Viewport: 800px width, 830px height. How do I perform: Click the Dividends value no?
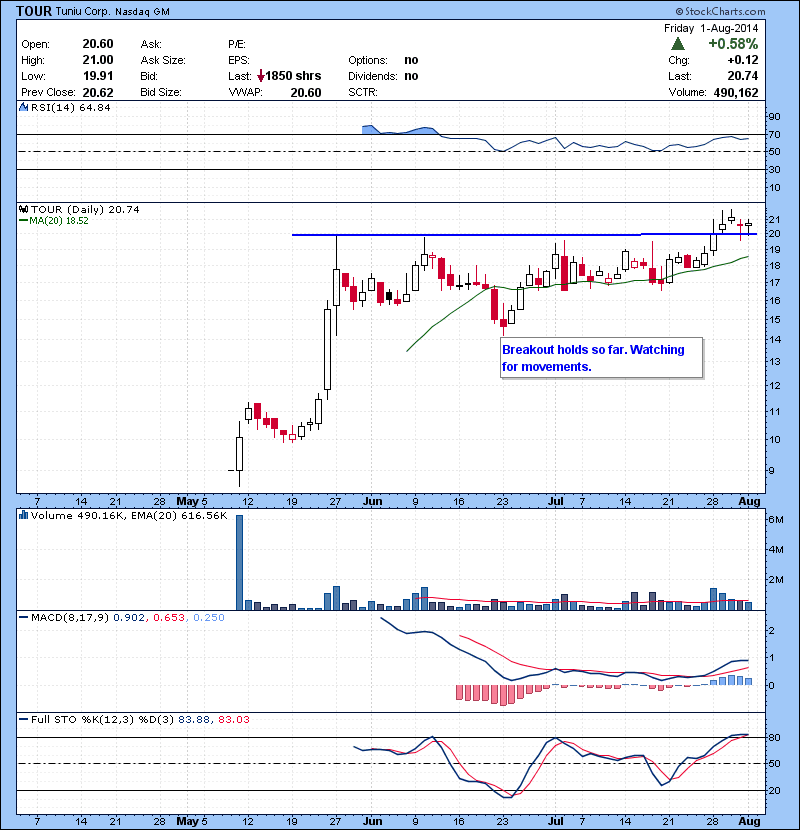click(411, 76)
